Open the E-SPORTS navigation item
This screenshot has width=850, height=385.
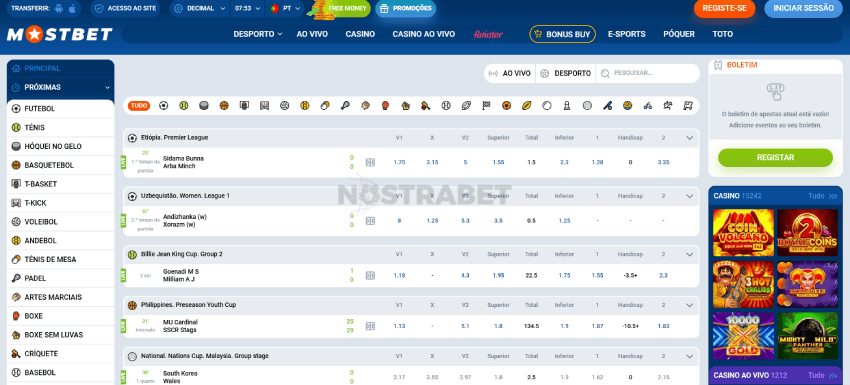tap(627, 34)
